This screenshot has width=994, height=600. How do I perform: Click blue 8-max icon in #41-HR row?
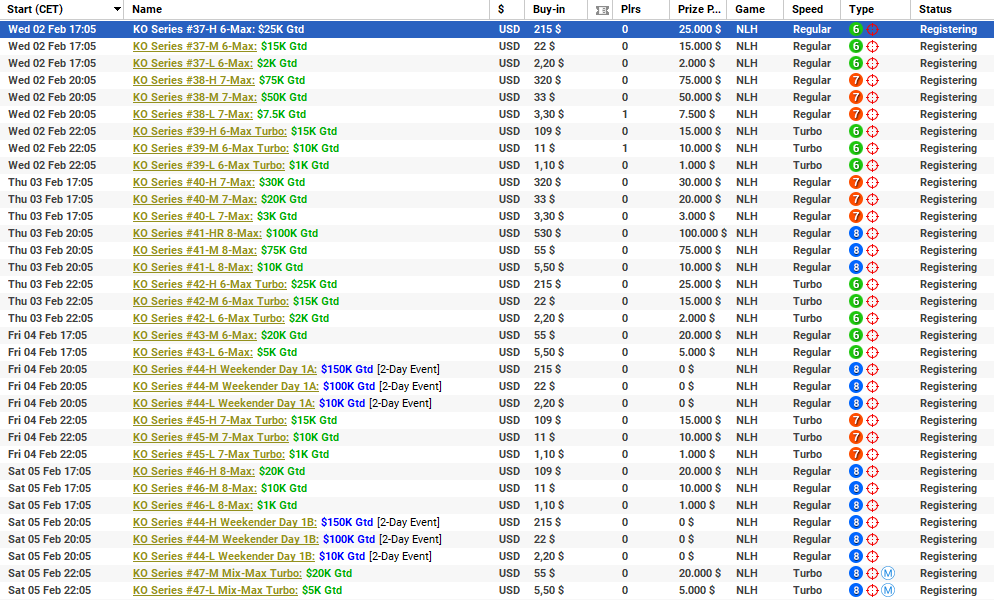point(856,233)
